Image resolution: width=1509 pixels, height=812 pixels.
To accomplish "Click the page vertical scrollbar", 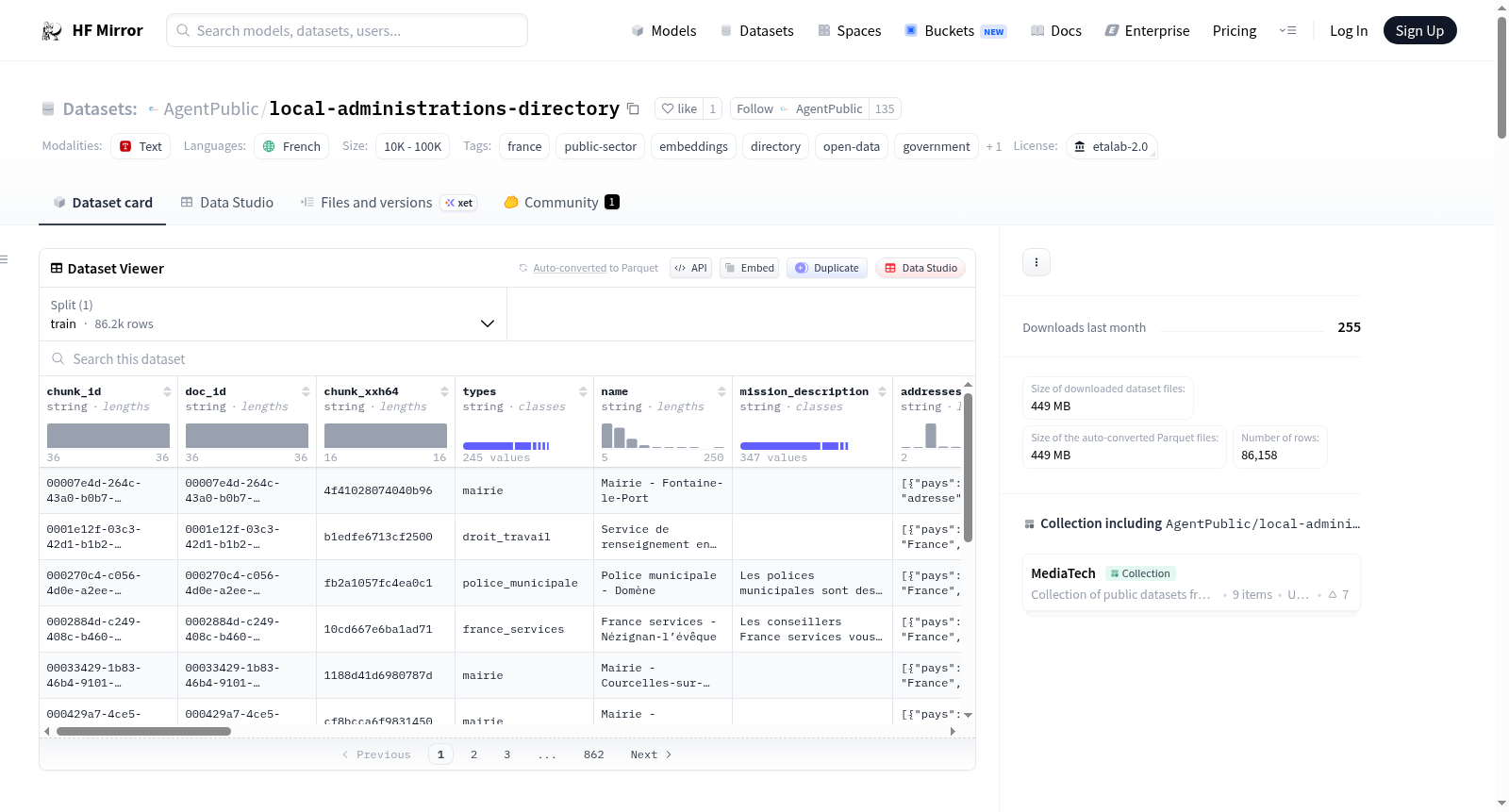I will pyautogui.click(x=1501, y=77).
